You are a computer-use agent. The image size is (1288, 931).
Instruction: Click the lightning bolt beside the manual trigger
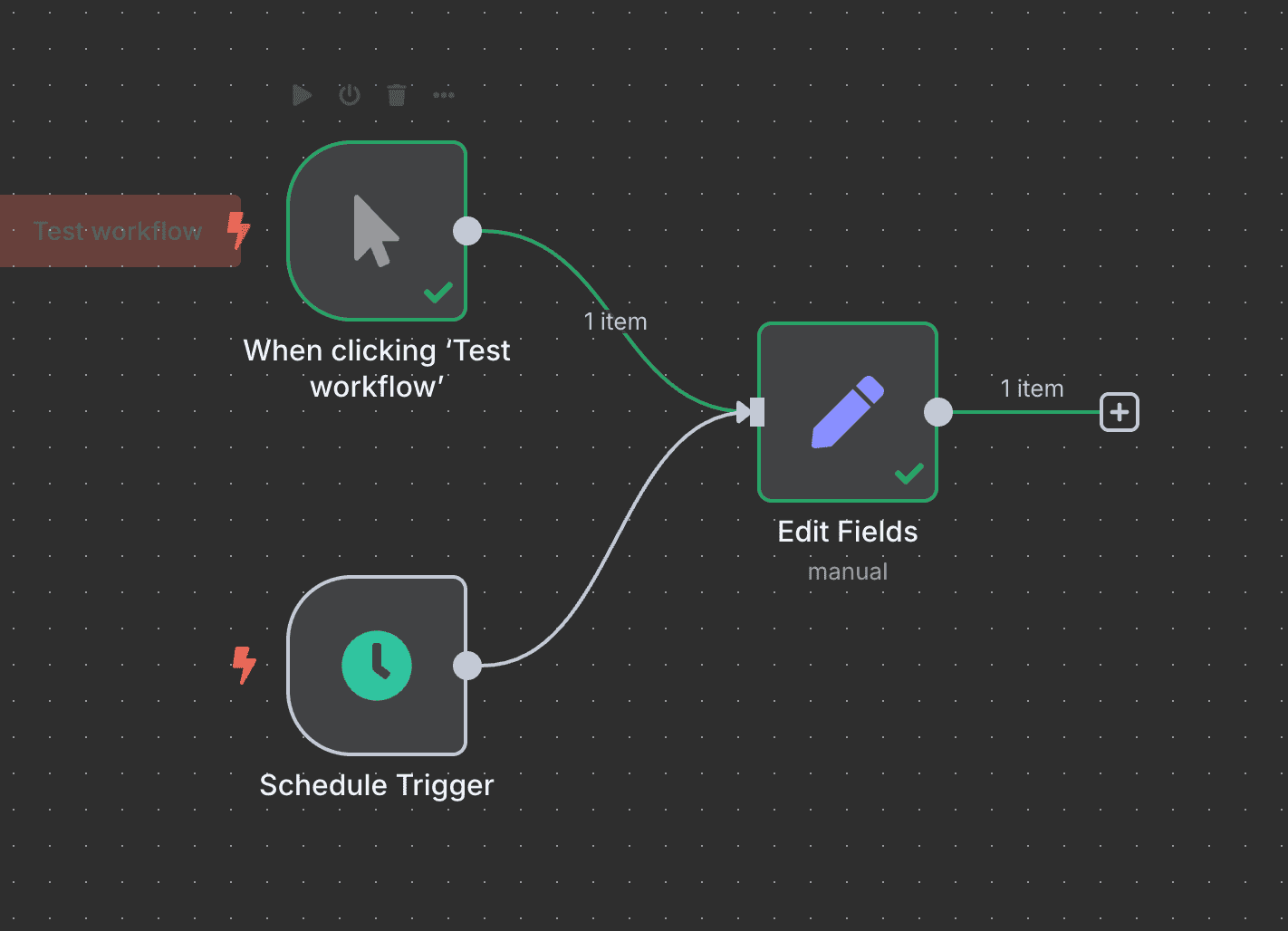point(238,230)
